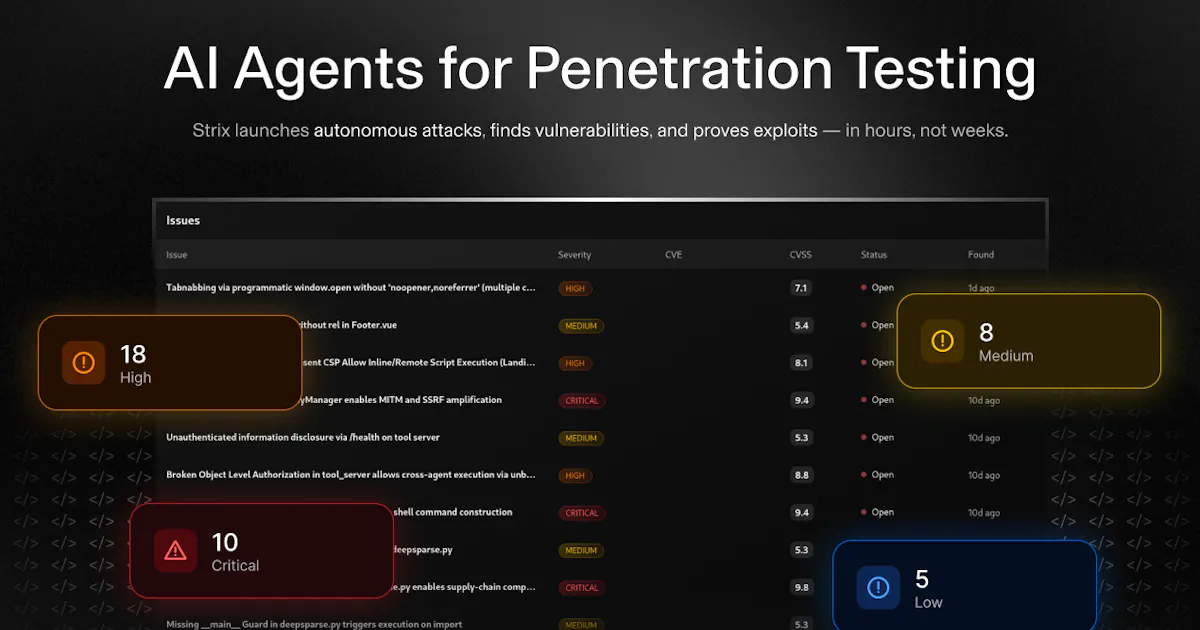Click the 9.8 CVSS score

801,587
